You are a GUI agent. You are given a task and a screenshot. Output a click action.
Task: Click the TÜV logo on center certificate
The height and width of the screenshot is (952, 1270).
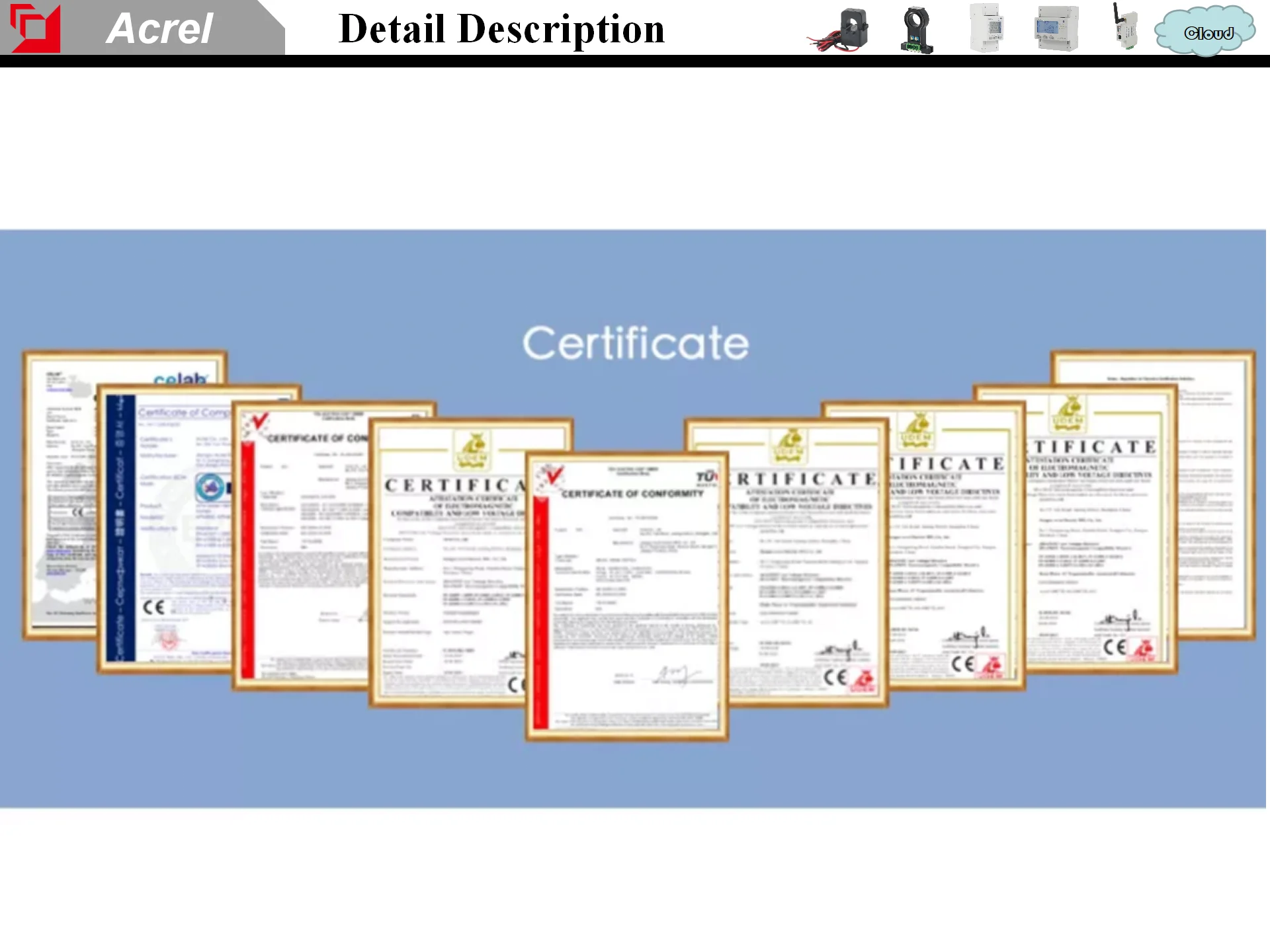point(706,477)
